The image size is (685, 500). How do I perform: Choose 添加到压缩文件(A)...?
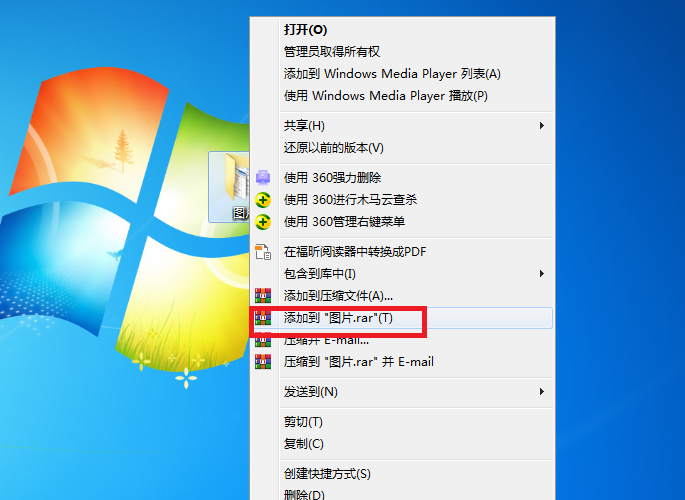click(x=402, y=296)
